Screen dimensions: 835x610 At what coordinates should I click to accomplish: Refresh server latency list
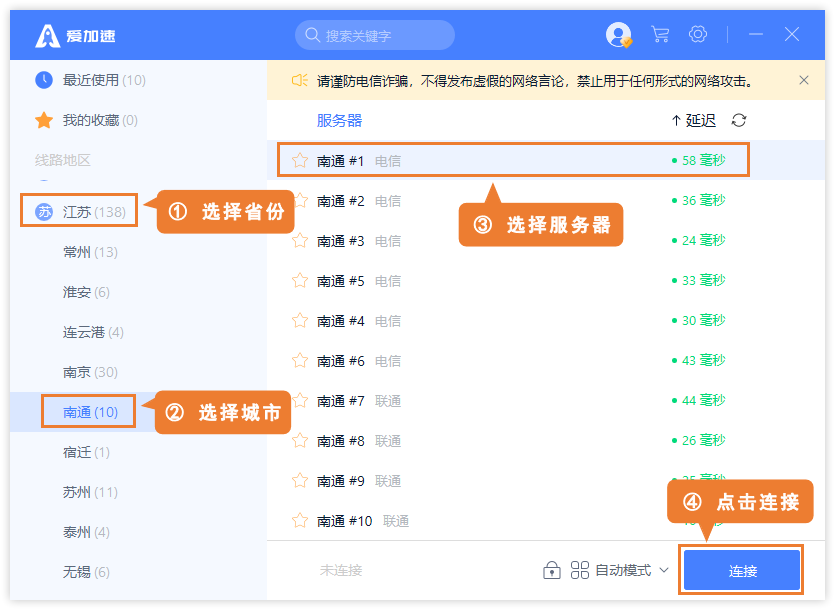pos(739,120)
